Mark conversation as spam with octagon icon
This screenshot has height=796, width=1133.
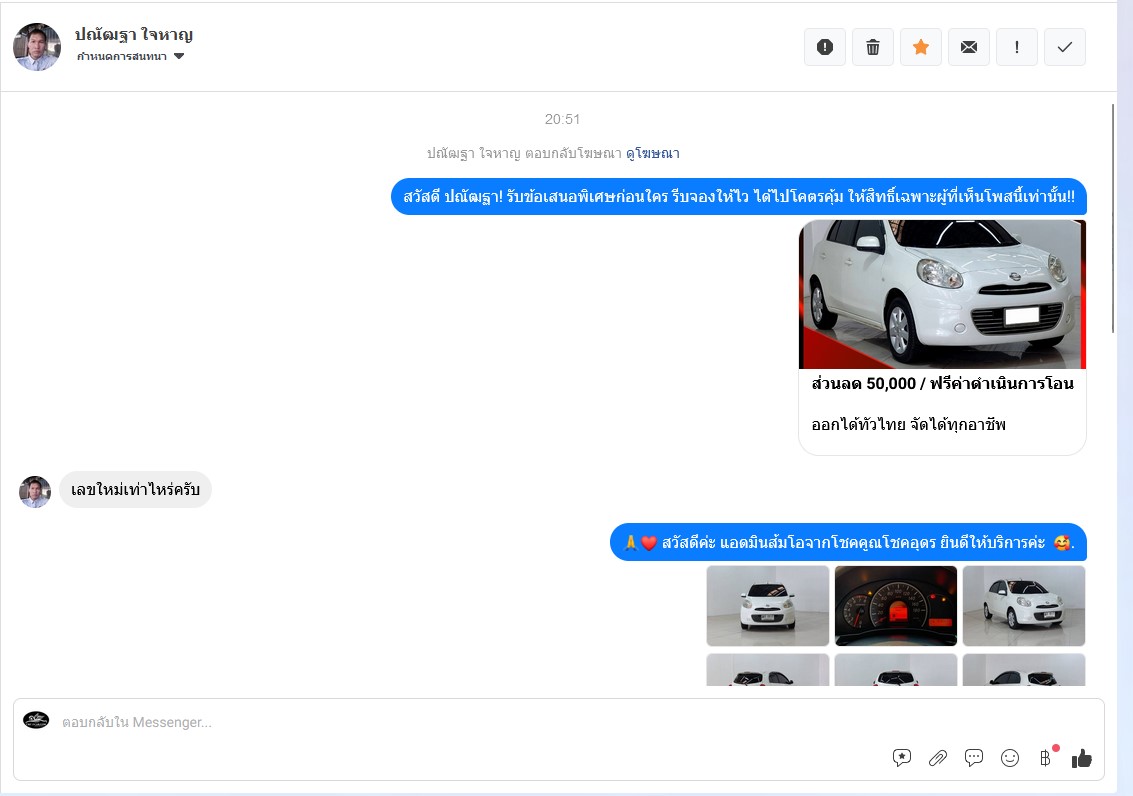point(825,47)
